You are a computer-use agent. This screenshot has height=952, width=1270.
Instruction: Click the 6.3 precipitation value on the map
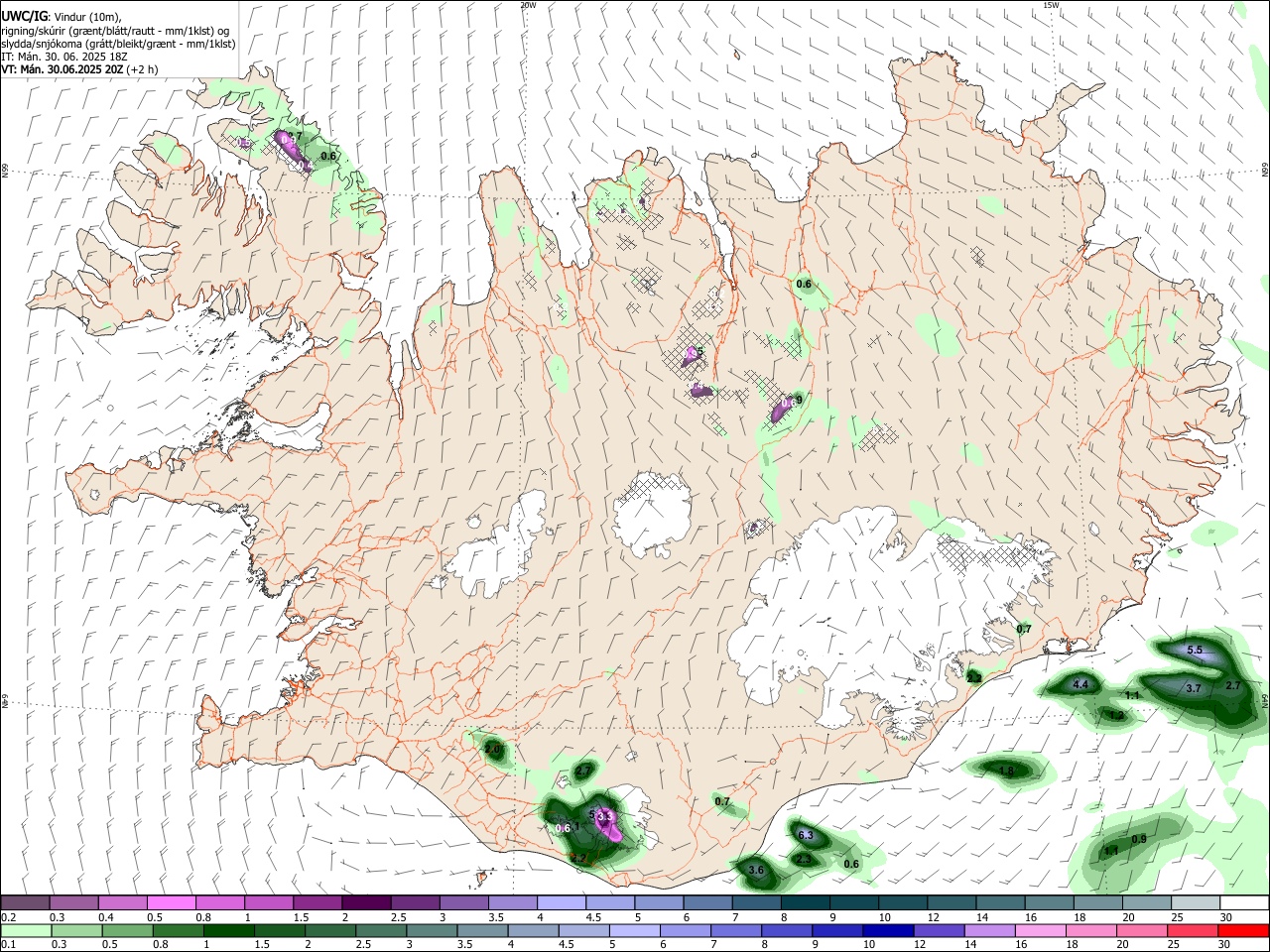(x=806, y=836)
